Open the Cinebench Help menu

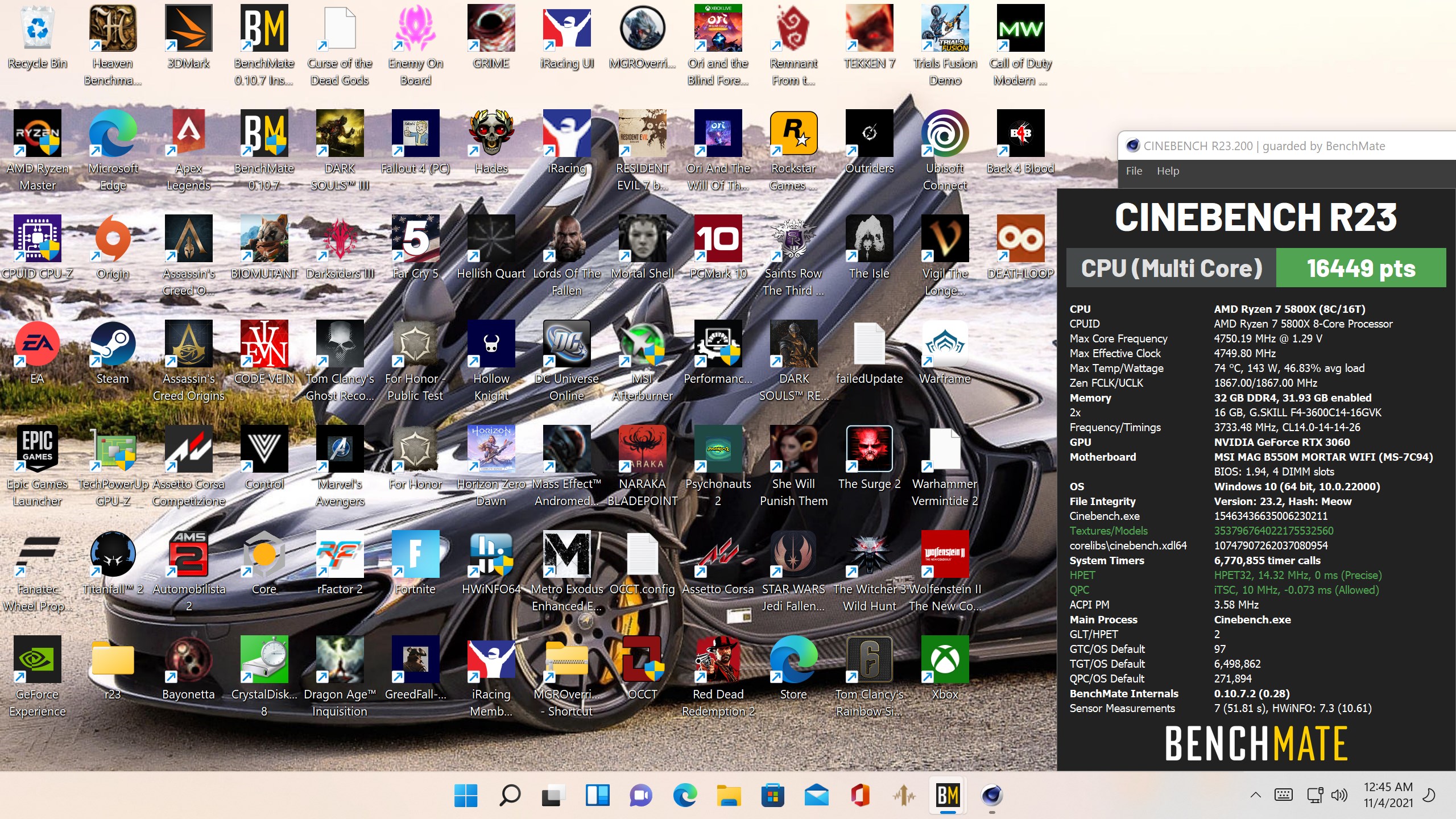click(x=1168, y=171)
